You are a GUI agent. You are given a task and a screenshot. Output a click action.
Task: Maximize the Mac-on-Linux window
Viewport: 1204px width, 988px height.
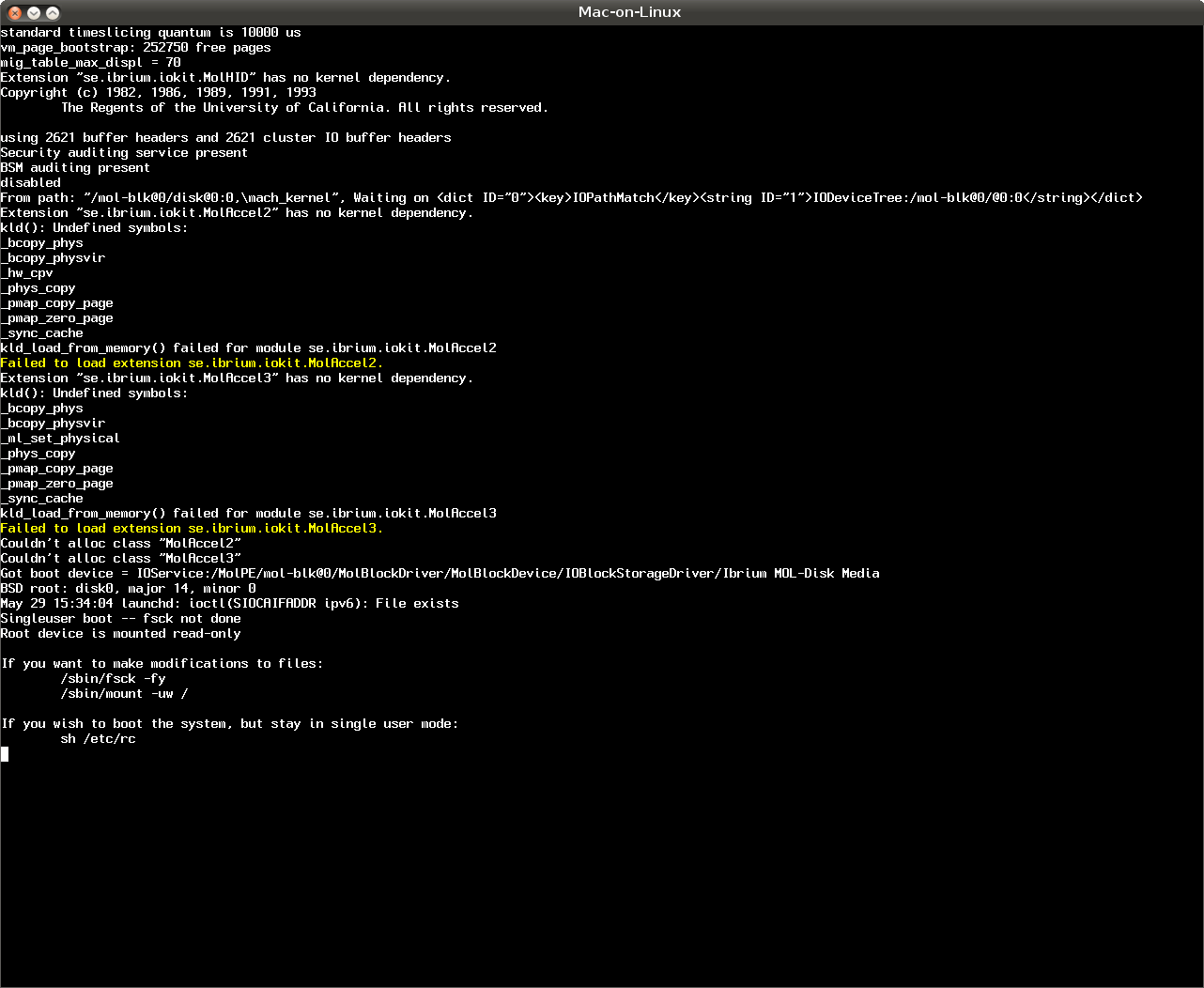(53, 12)
